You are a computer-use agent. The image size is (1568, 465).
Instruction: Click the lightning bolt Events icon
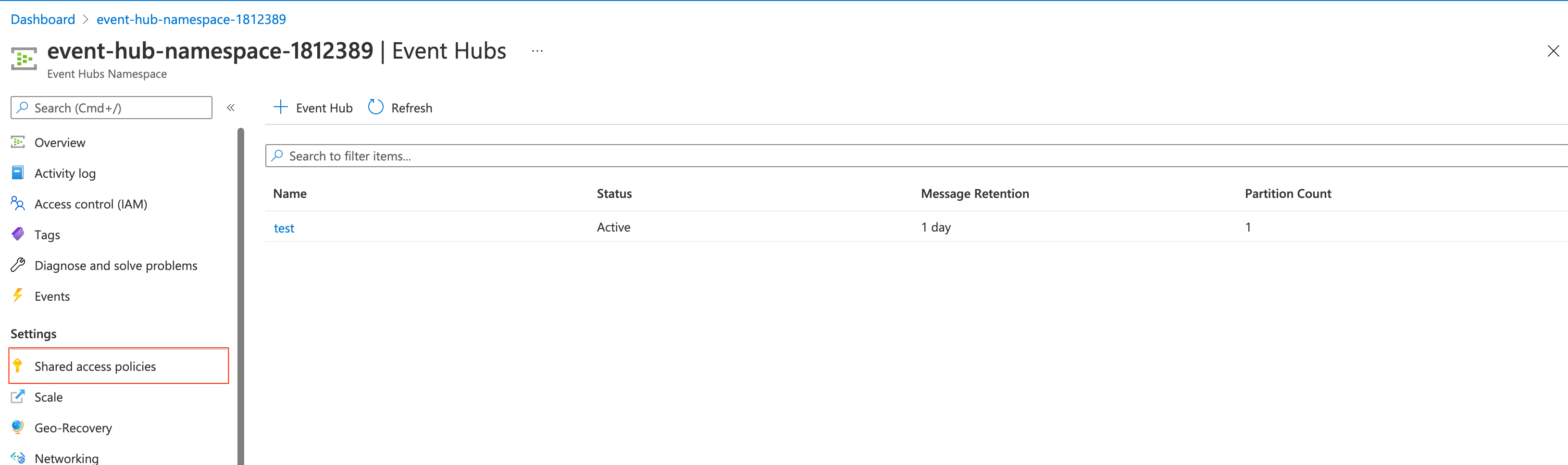point(18,295)
